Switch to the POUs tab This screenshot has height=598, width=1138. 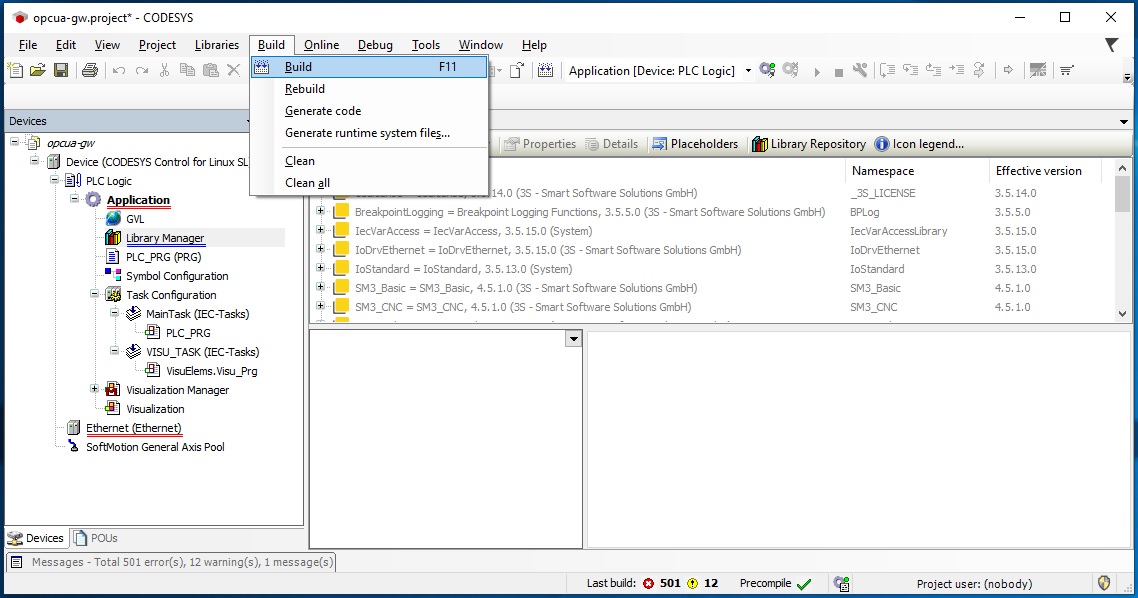(96, 538)
